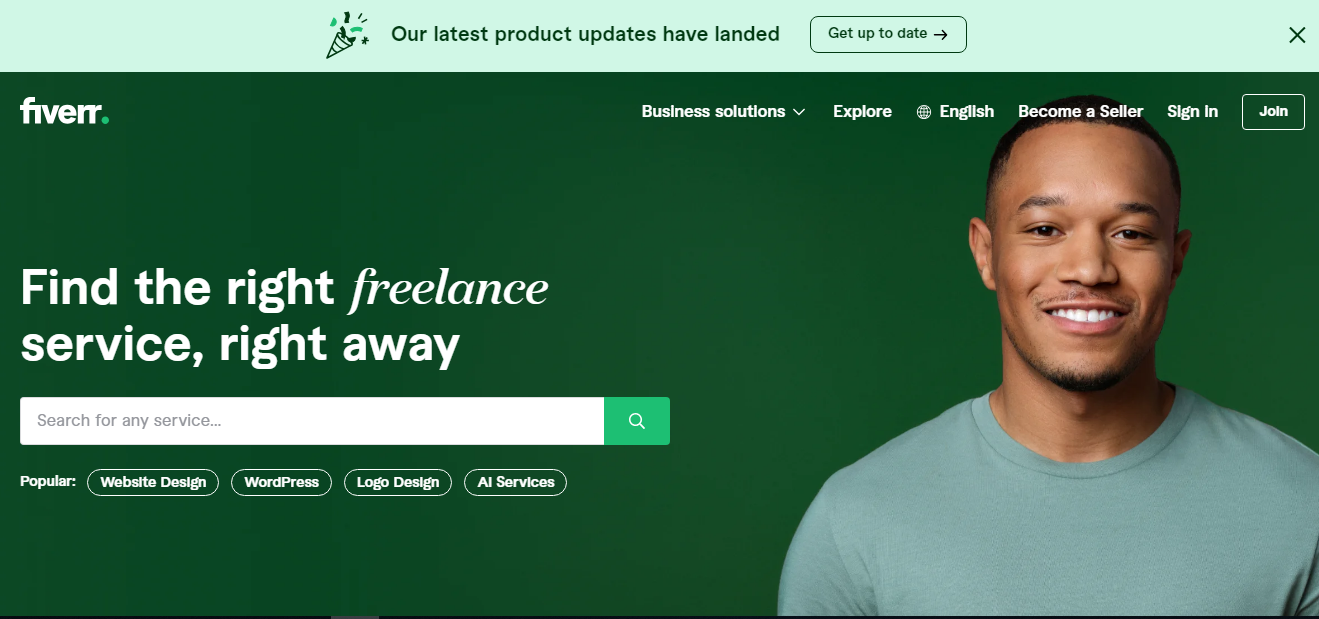Click the Join button
The image size is (1319, 619).
coord(1273,112)
